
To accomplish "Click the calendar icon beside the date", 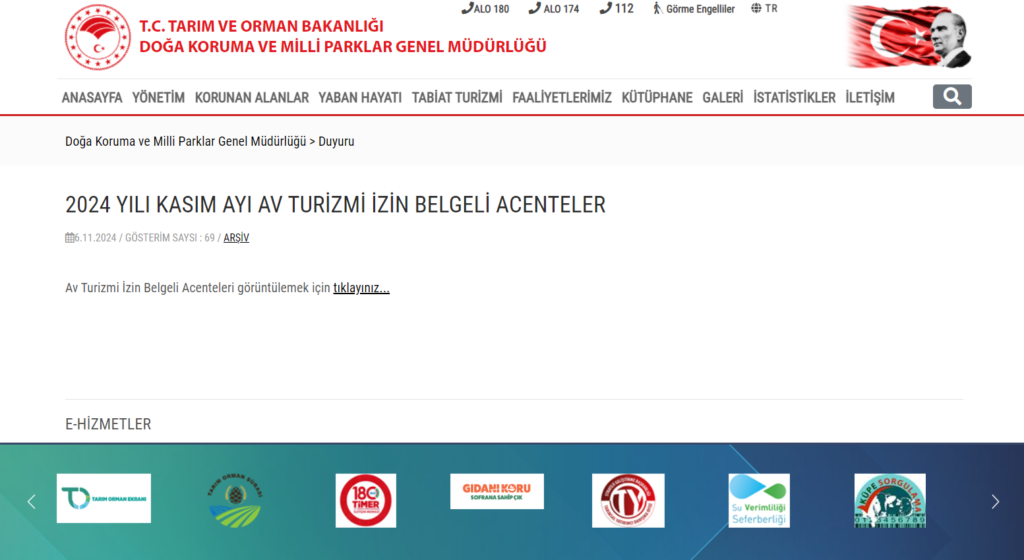I will point(69,238).
